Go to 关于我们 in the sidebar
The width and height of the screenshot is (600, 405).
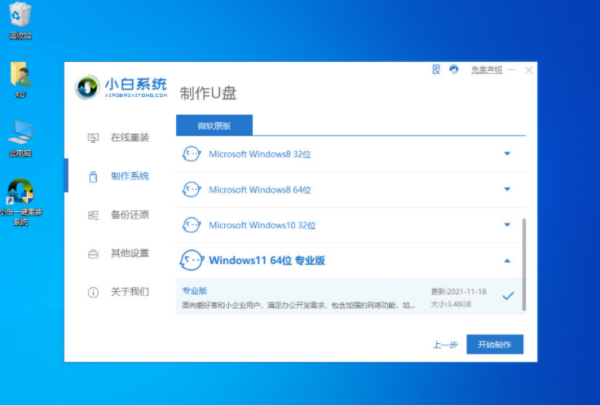(130, 292)
